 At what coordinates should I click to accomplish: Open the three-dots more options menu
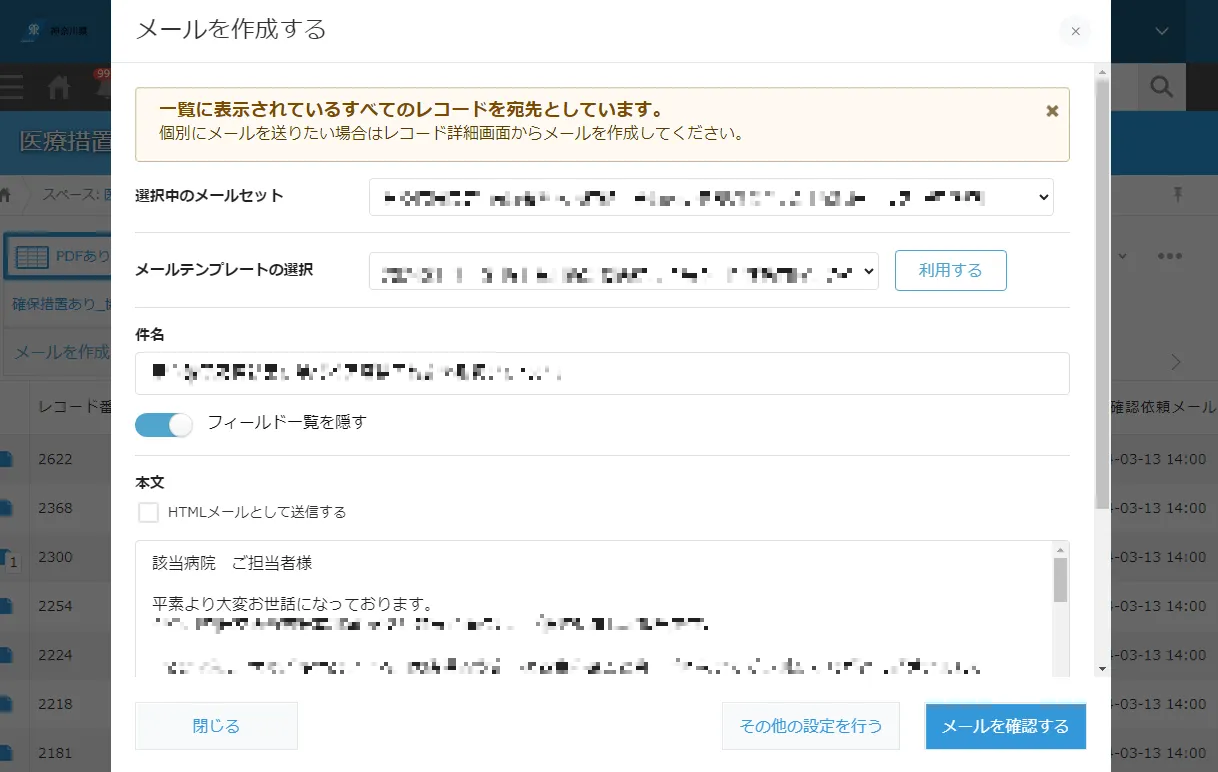(1171, 256)
